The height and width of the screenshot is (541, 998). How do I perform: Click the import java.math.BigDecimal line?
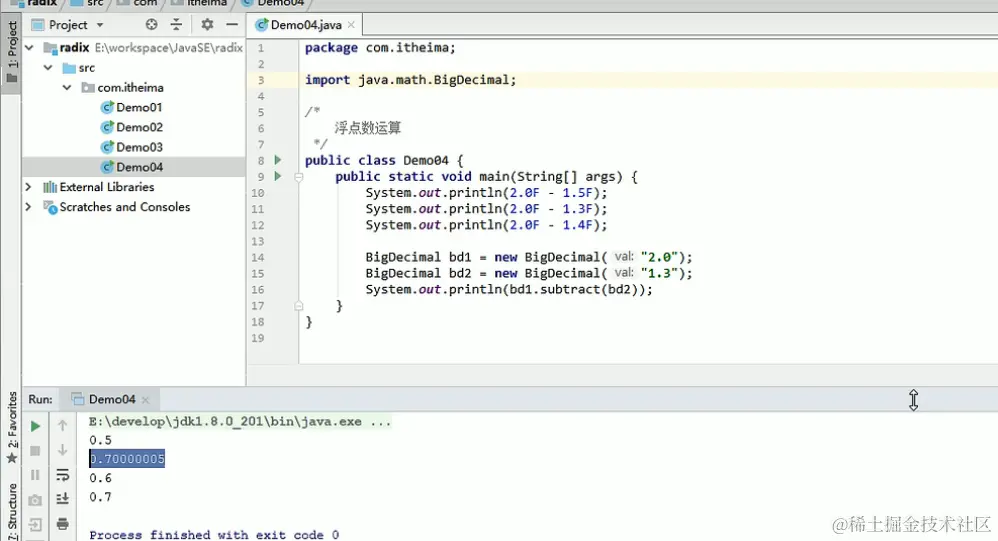point(411,80)
